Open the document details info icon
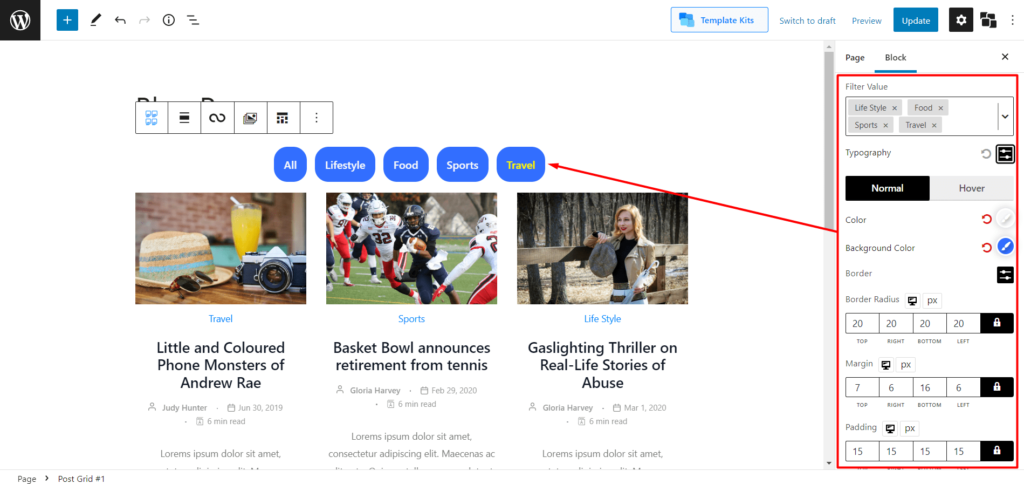This screenshot has height=484, width=1024. pyautogui.click(x=168, y=20)
